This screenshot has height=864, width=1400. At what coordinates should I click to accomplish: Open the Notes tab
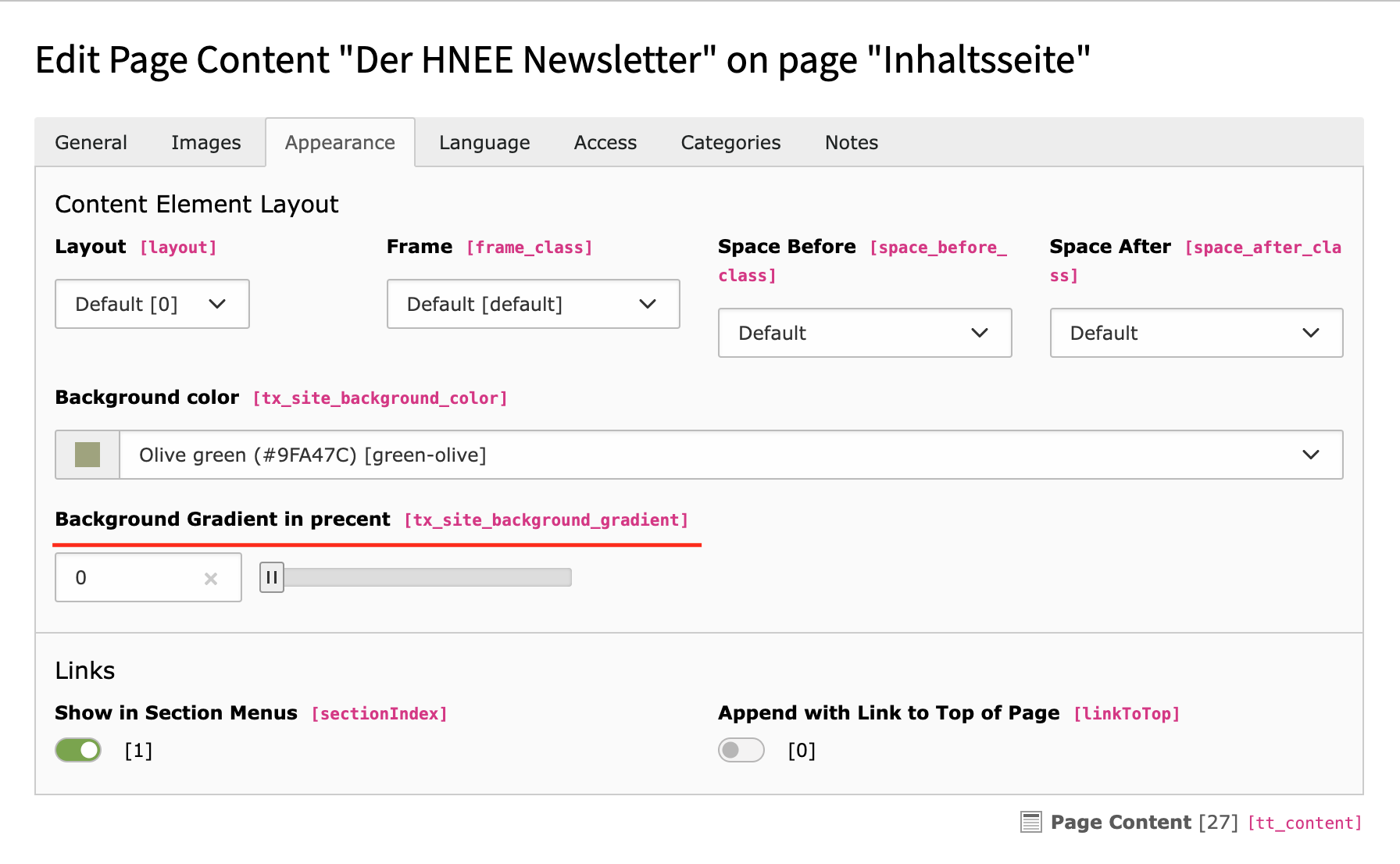[851, 142]
